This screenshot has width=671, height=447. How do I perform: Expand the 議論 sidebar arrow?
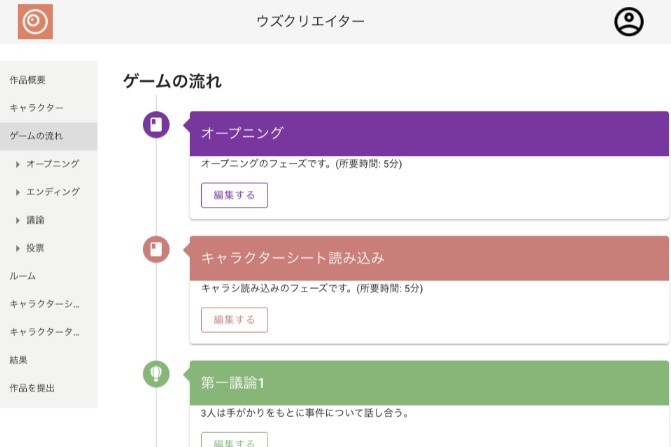click(x=18, y=219)
